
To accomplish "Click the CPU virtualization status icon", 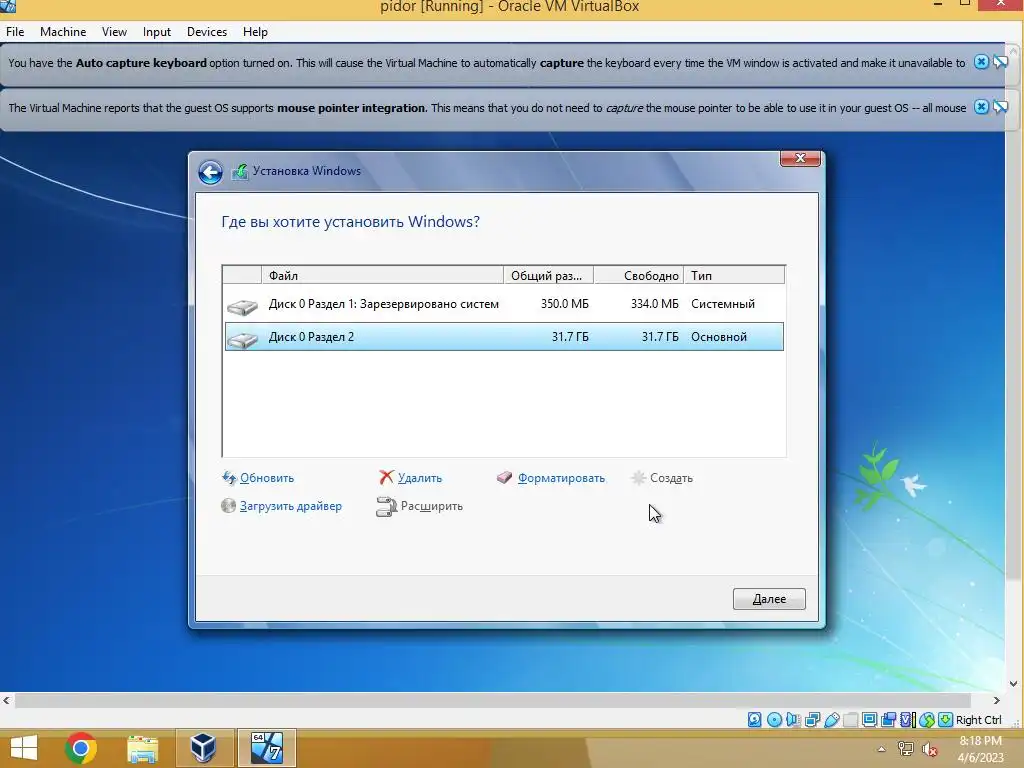I will coord(908,720).
